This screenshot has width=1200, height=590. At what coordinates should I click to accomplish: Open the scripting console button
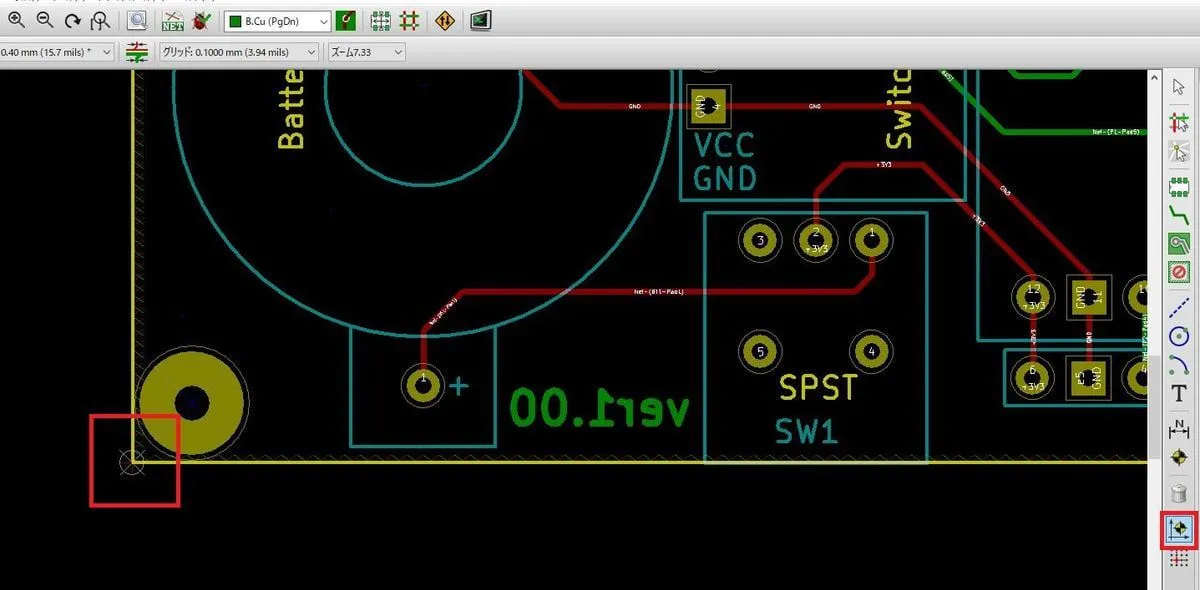coord(481,20)
